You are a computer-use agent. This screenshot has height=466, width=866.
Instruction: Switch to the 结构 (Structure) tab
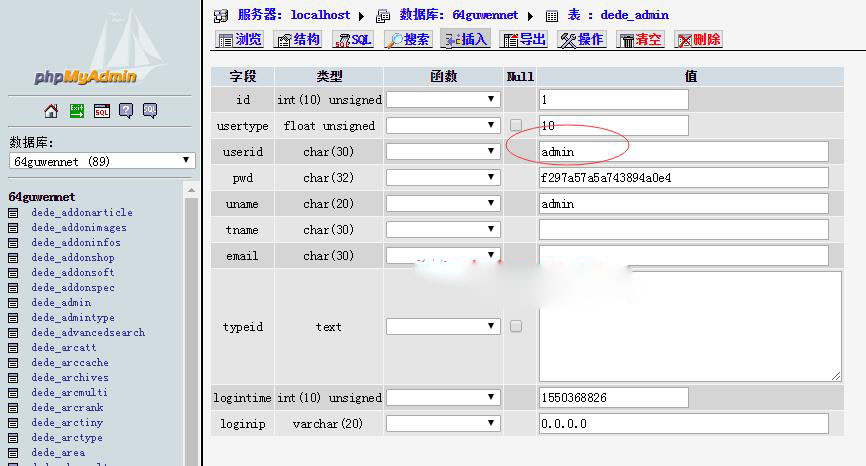pyautogui.click(x=297, y=40)
